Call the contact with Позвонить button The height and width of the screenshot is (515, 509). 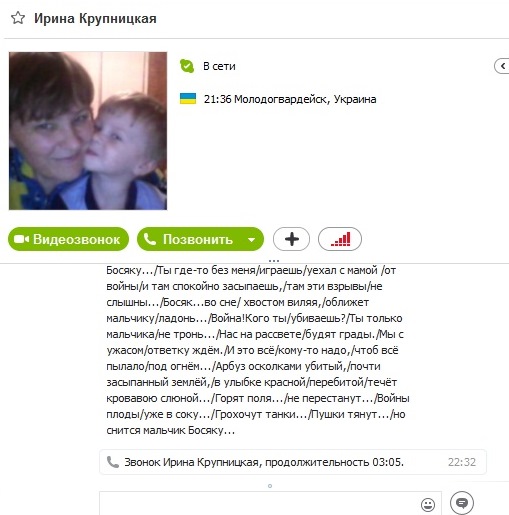tap(190, 239)
